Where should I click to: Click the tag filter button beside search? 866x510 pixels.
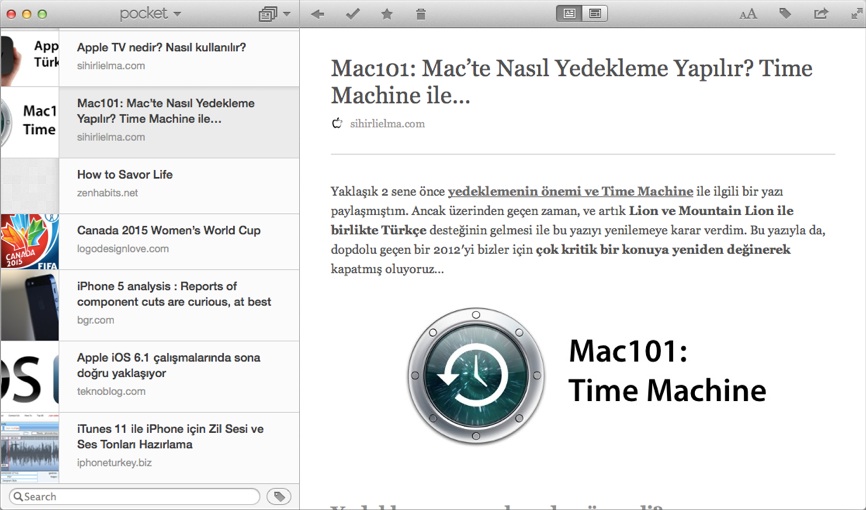(x=279, y=496)
